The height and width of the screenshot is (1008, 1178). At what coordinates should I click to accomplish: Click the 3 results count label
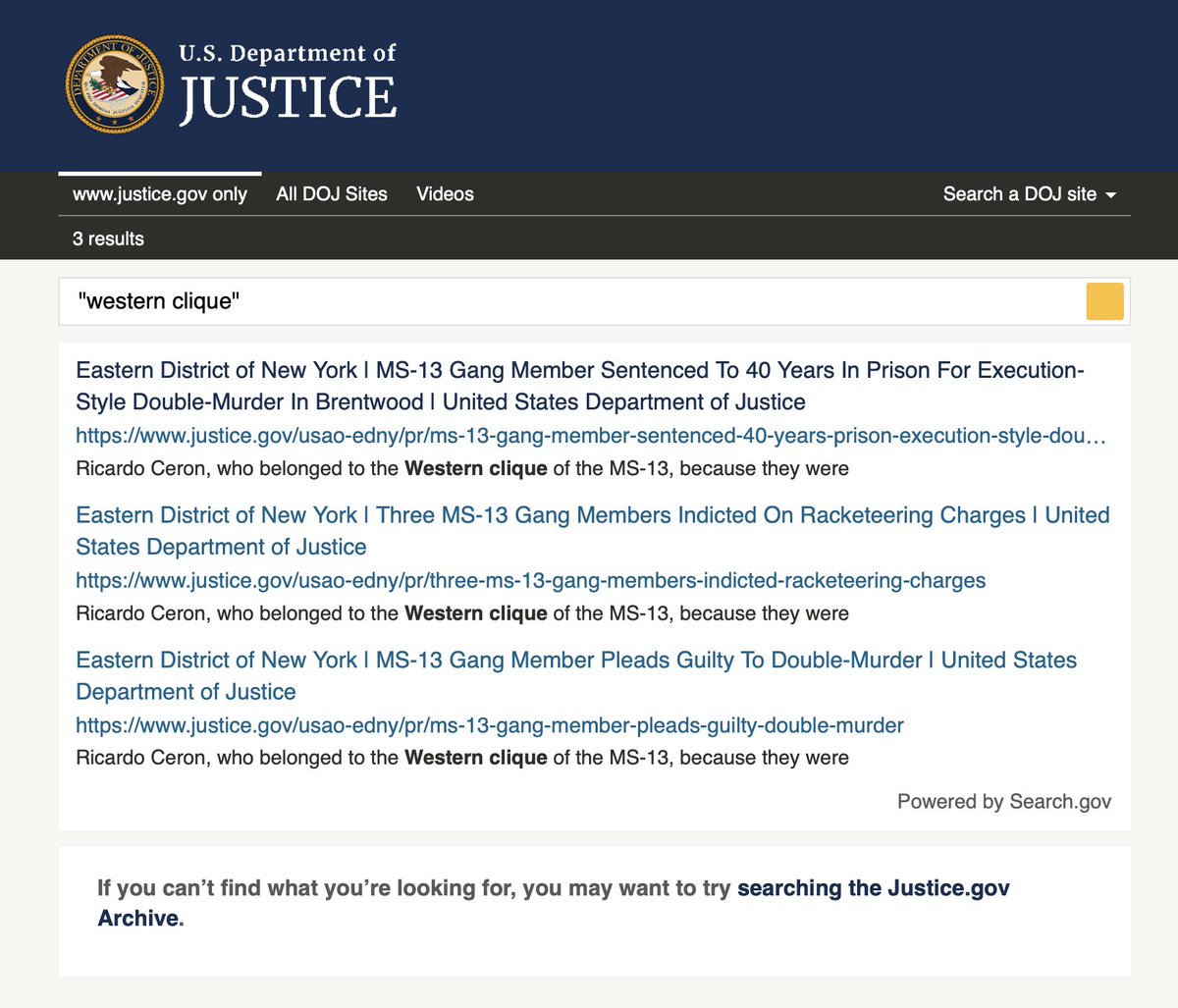[x=108, y=239]
